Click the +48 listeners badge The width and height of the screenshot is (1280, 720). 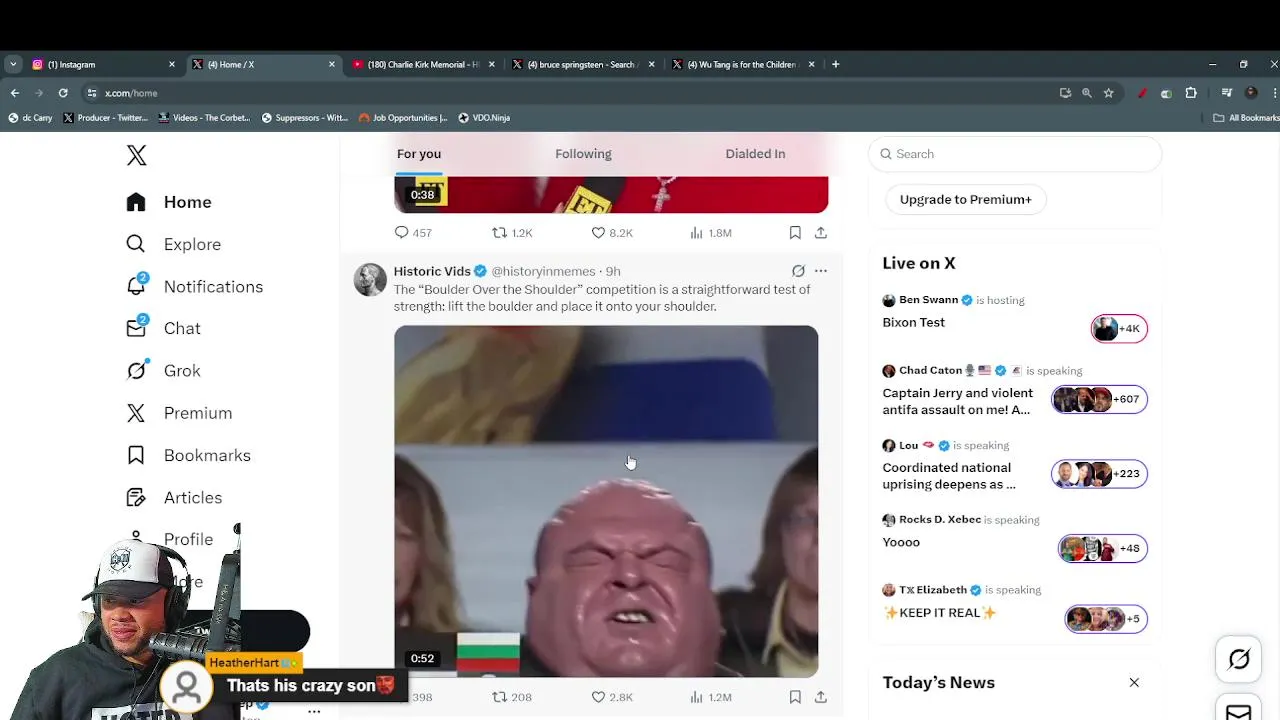tap(1103, 548)
